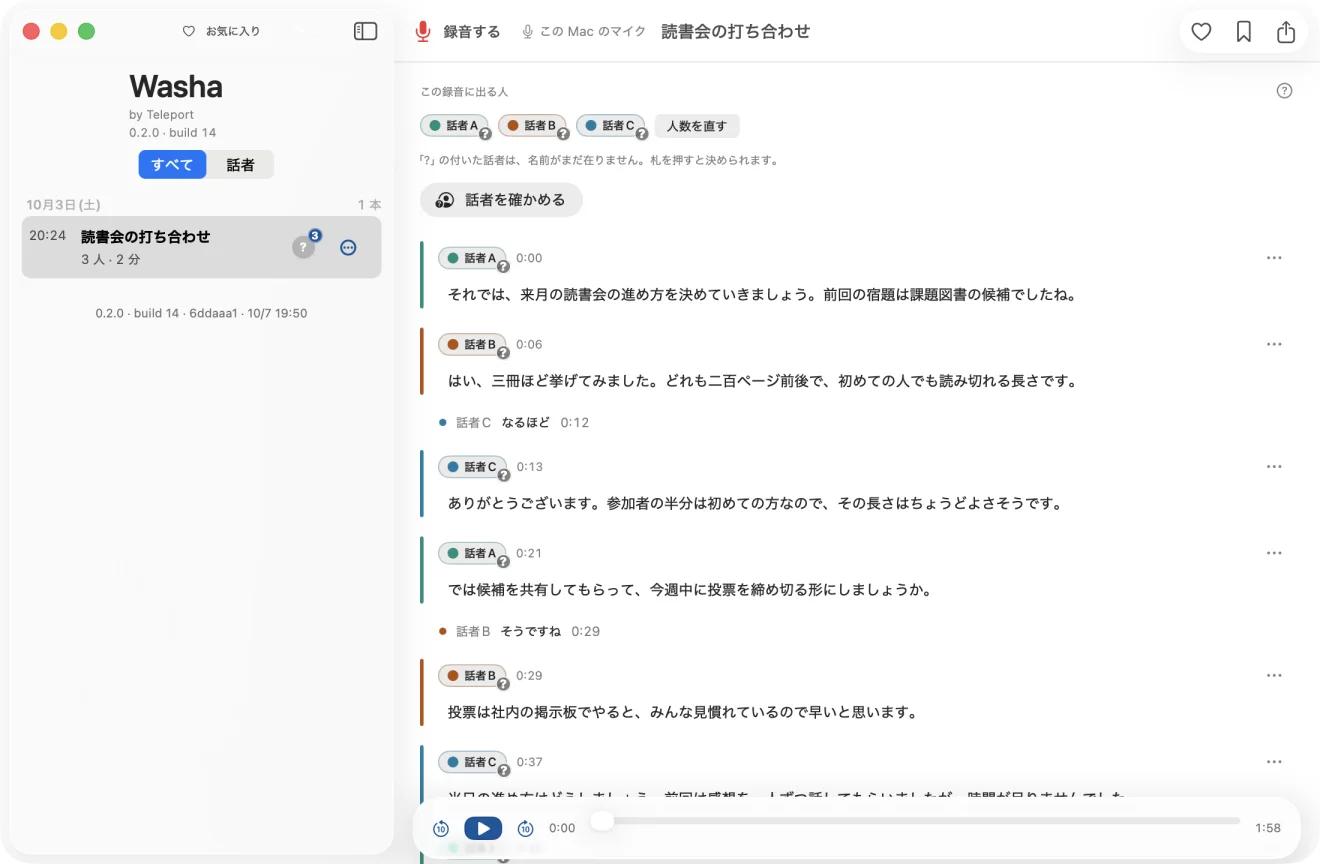Switch to the すべて tab
The image size is (1320, 864).
(x=172, y=165)
